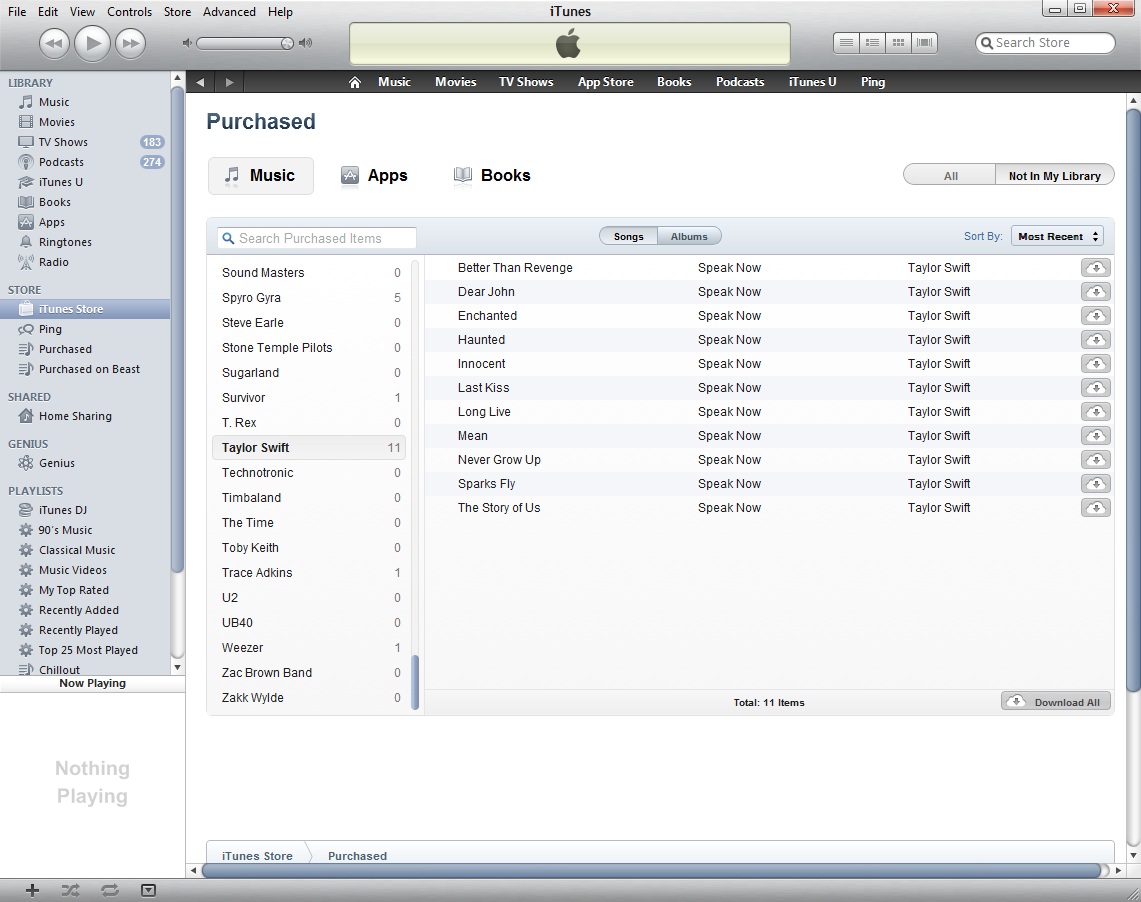
Task: Click cloud download icon for Enchanted
Action: tap(1095, 316)
